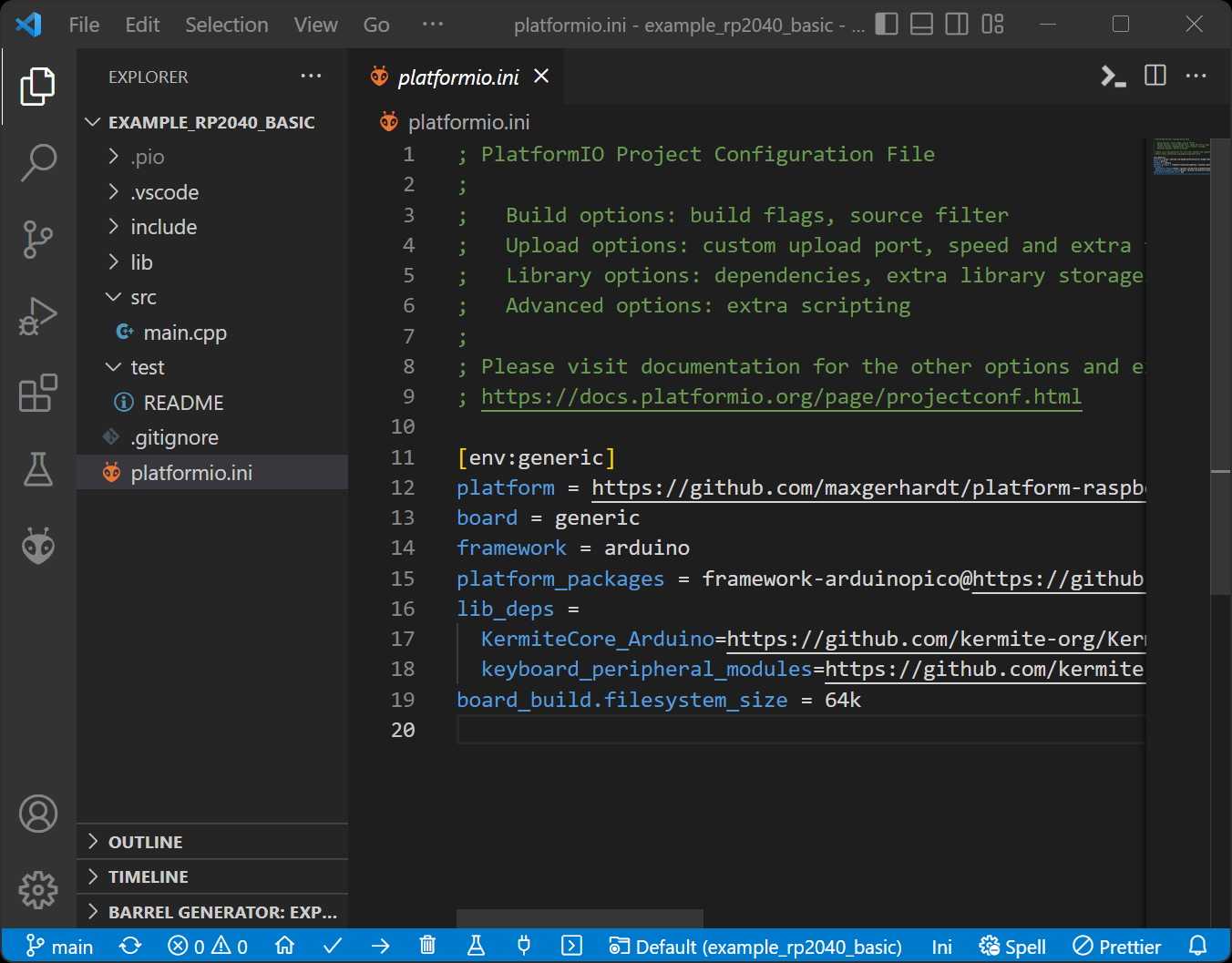Select the platformio.ini editor tab

[x=457, y=77]
